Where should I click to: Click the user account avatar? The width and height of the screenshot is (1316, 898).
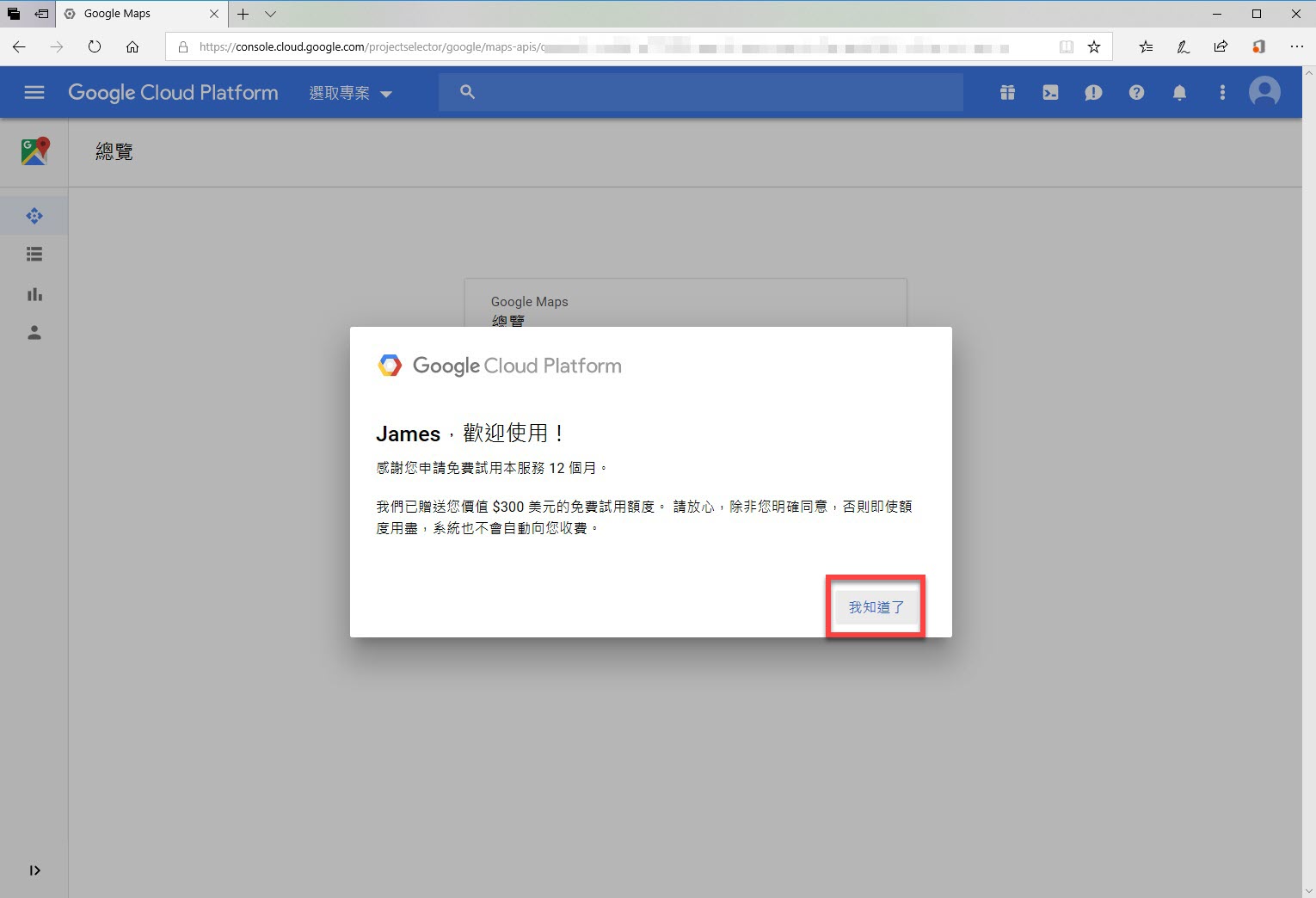(1264, 92)
